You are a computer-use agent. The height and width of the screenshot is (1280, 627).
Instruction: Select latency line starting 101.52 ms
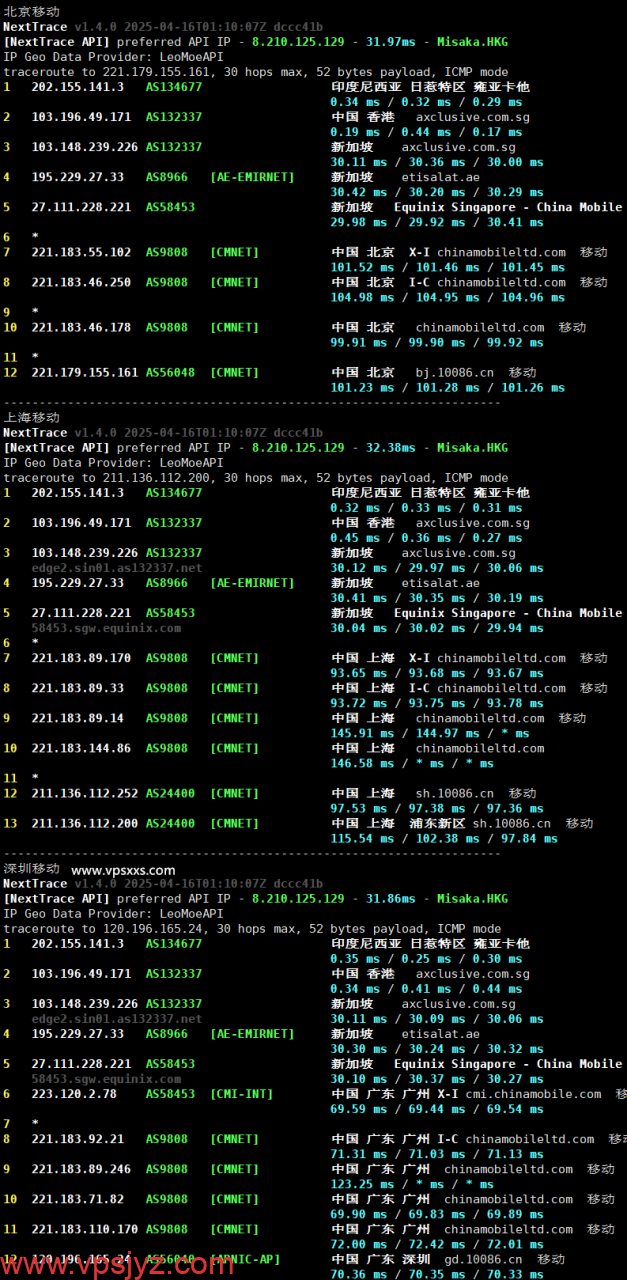pos(447,267)
